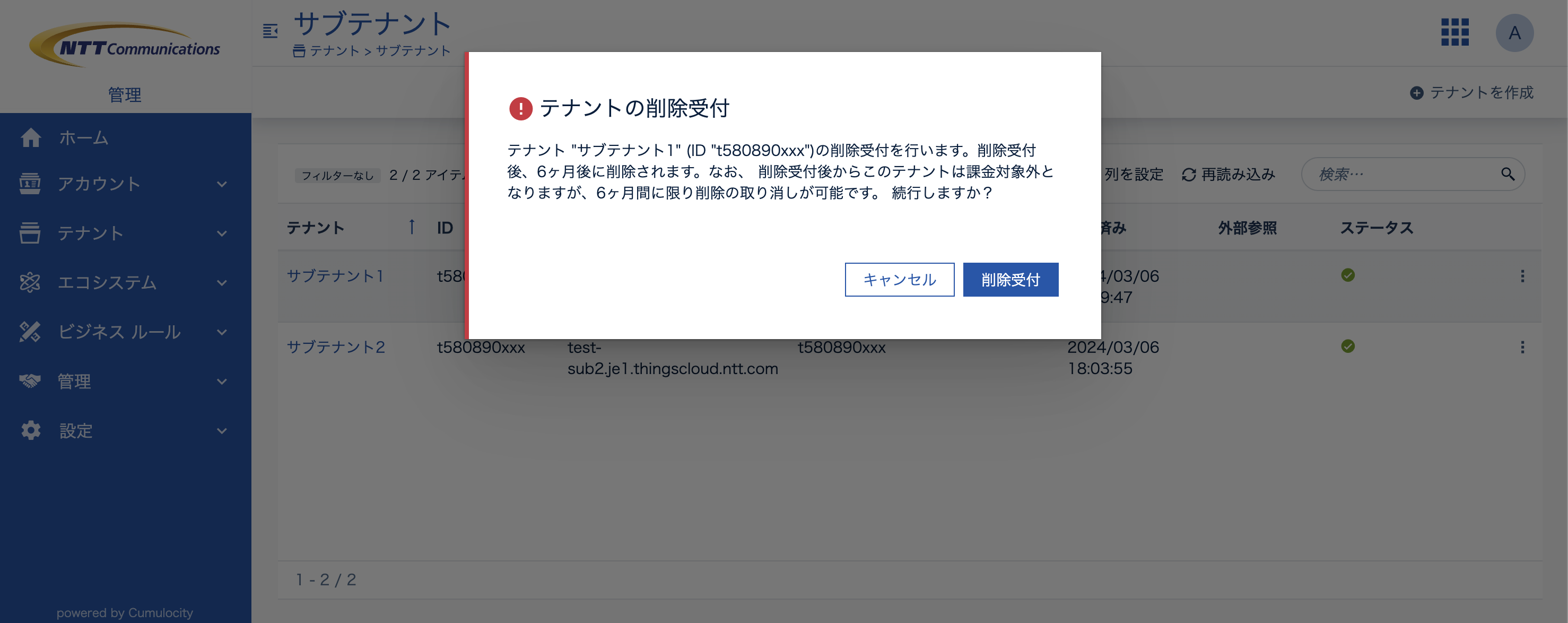Click the ステータス column header
Image resolution: width=1568 pixels, height=623 pixels.
coord(1377,228)
